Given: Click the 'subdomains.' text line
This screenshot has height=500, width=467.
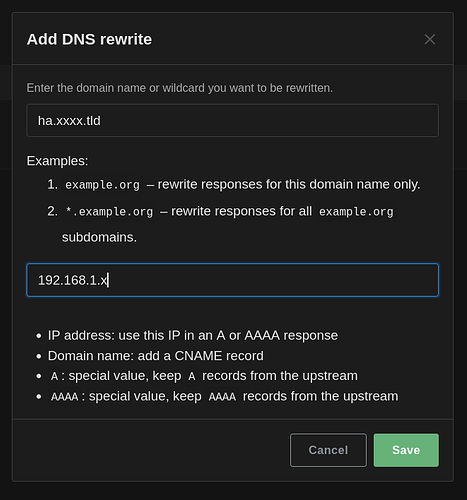Looking at the screenshot, I should [99, 237].
